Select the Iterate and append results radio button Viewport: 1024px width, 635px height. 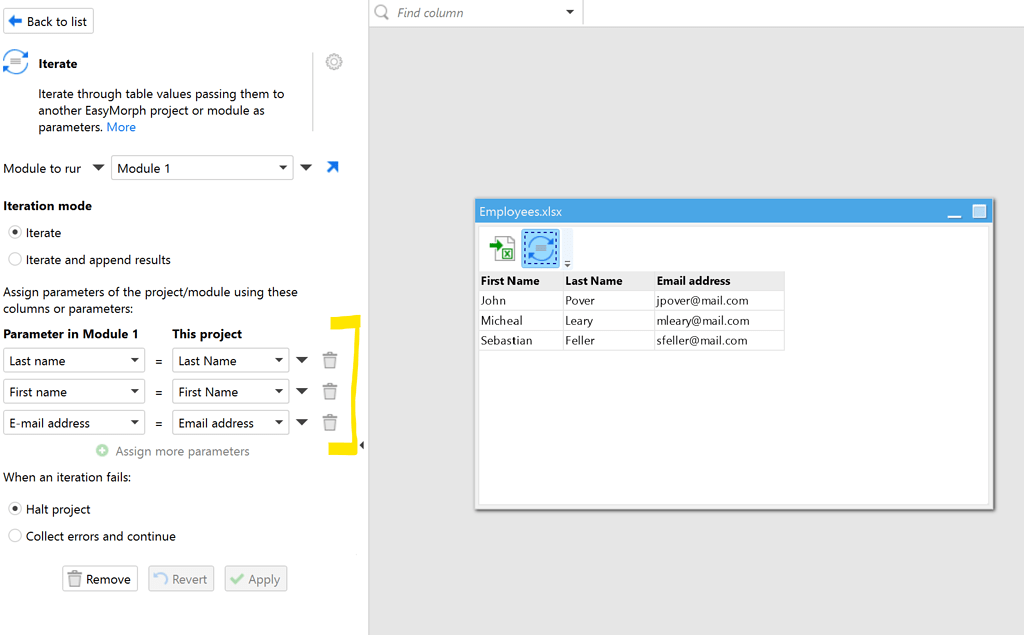click(15, 259)
